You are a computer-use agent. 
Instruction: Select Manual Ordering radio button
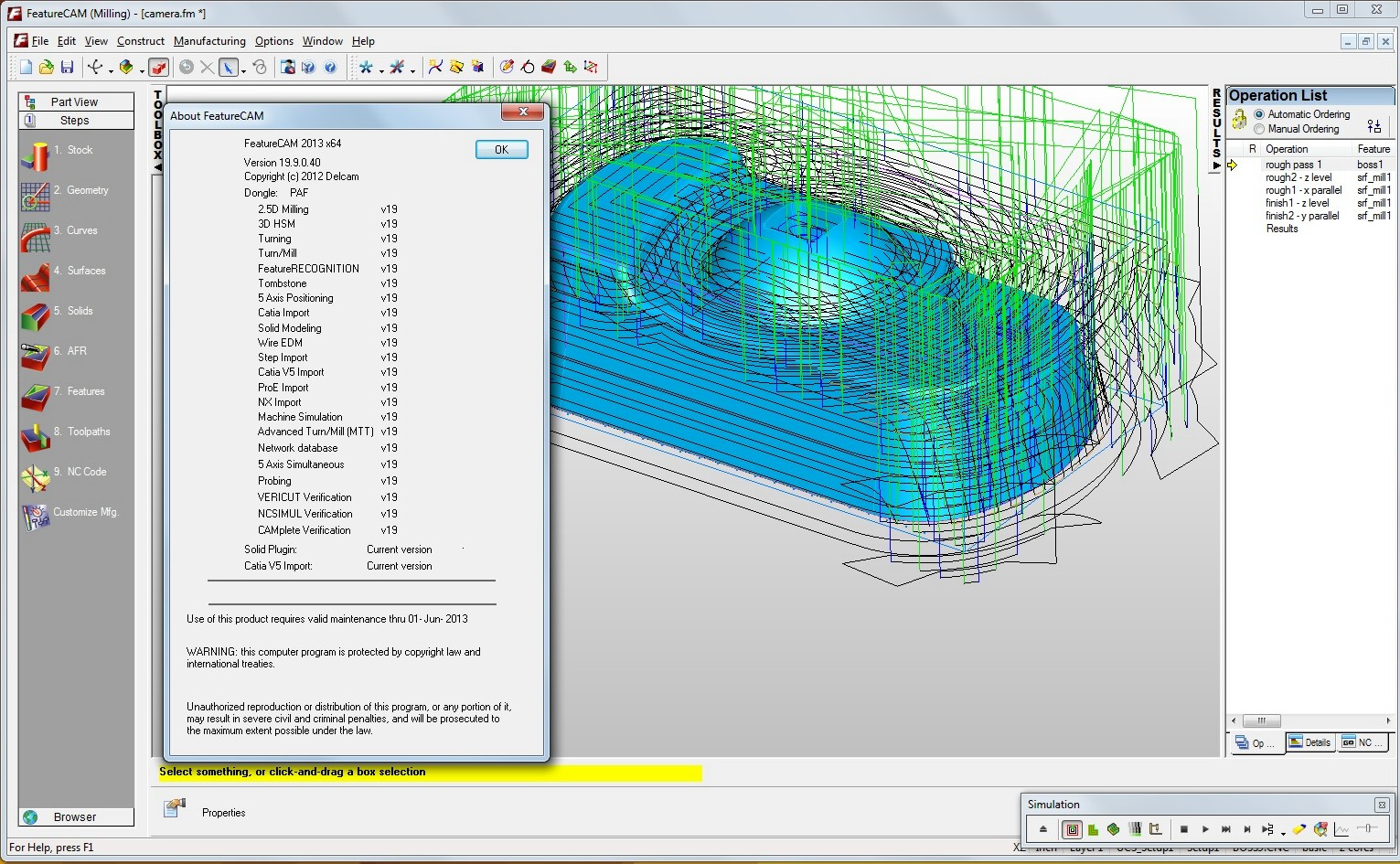tap(1259, 129)
